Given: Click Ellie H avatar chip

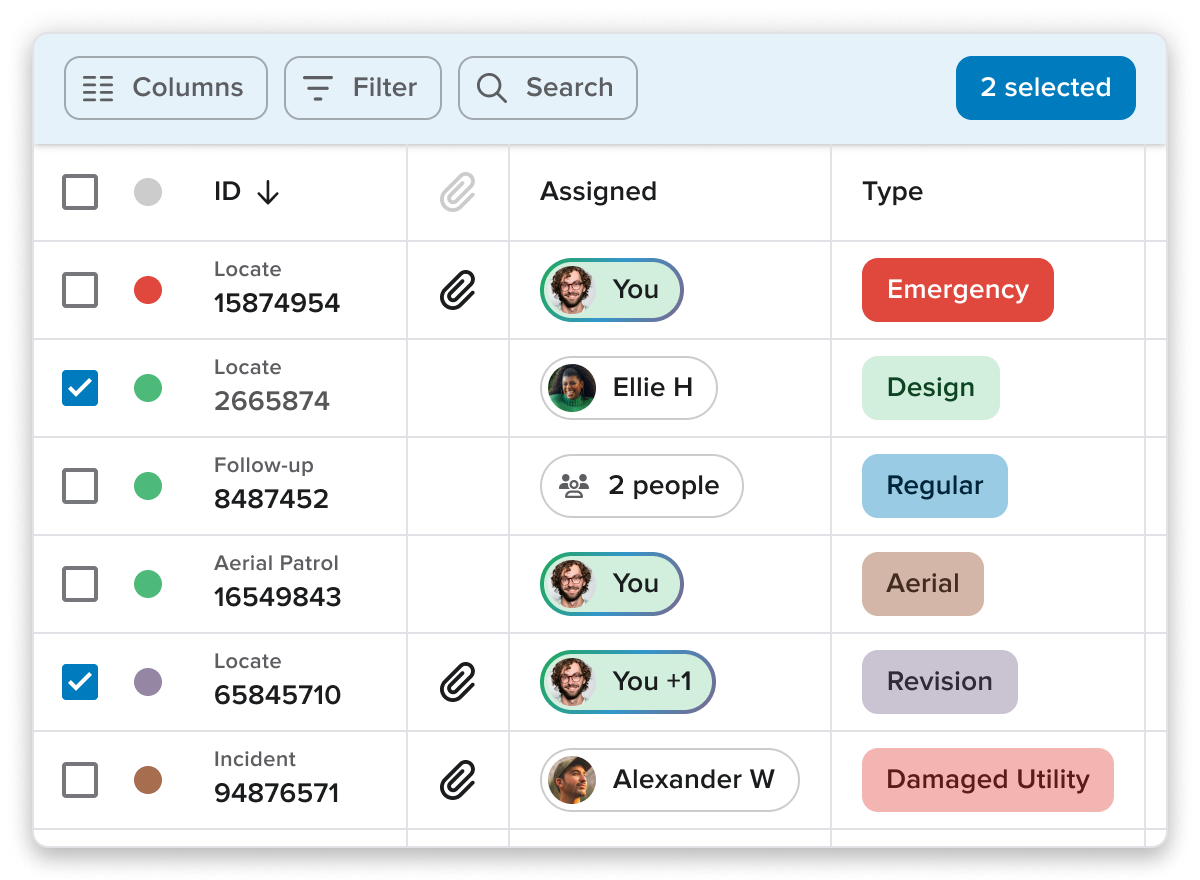Looking at the screenshot, I should click(x=628, y=388).
